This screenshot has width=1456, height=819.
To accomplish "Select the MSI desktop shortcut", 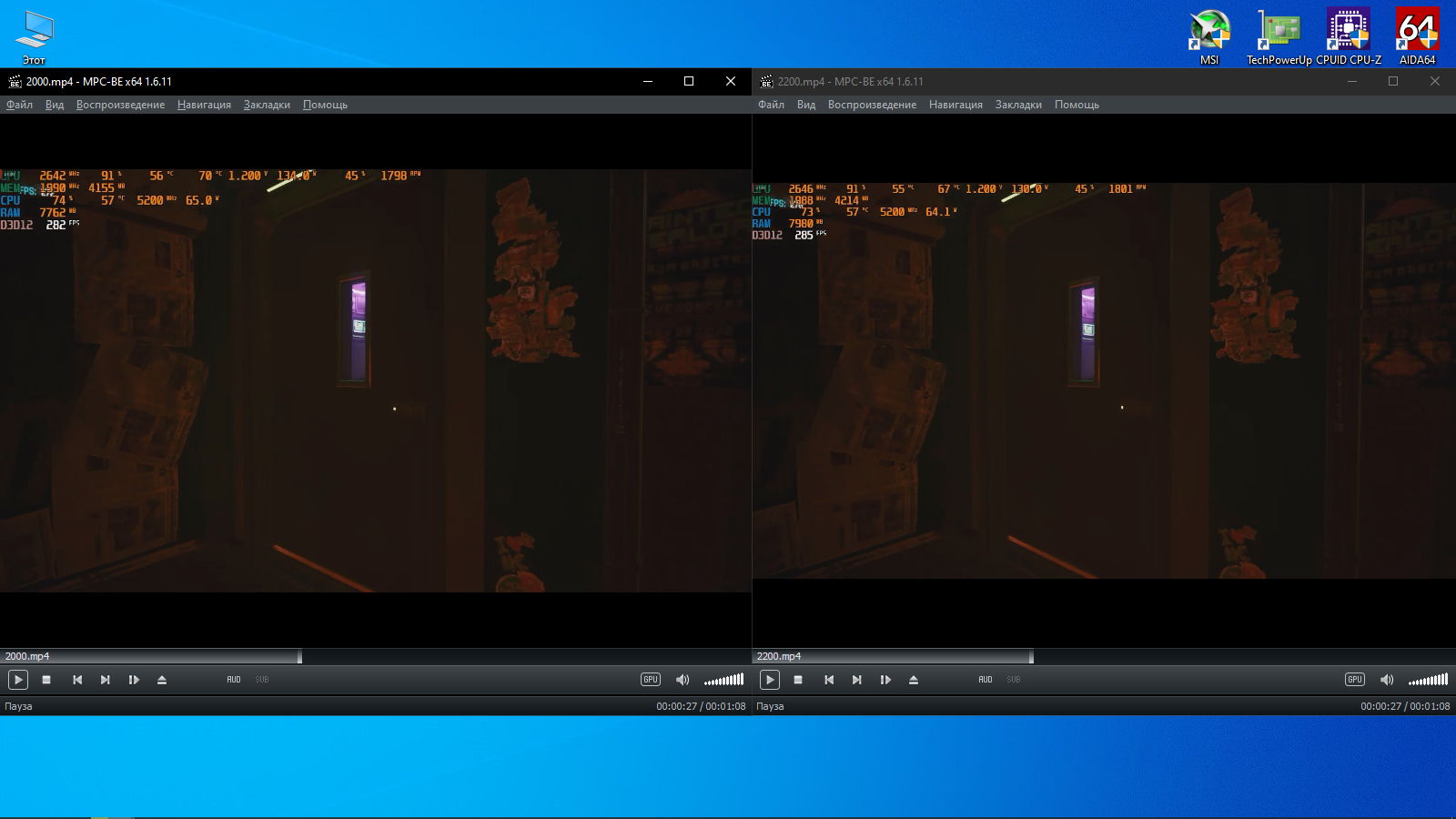I will click(1209, 36).
